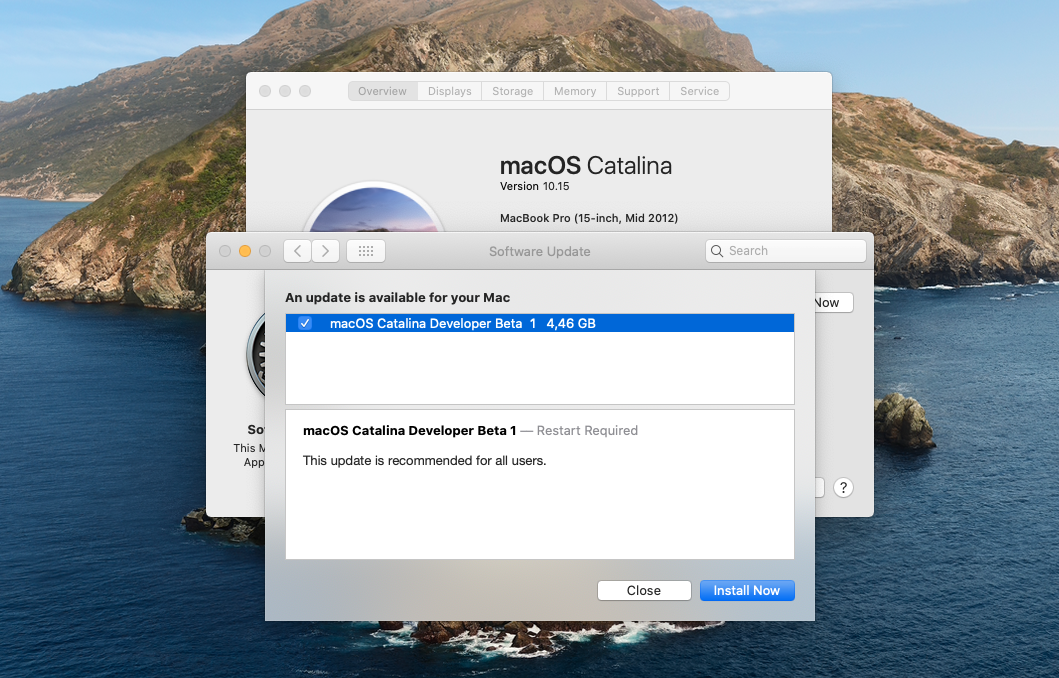Click the Software Update window title
The width and height of the screenshot is (1059, 678).
[540, 251]
